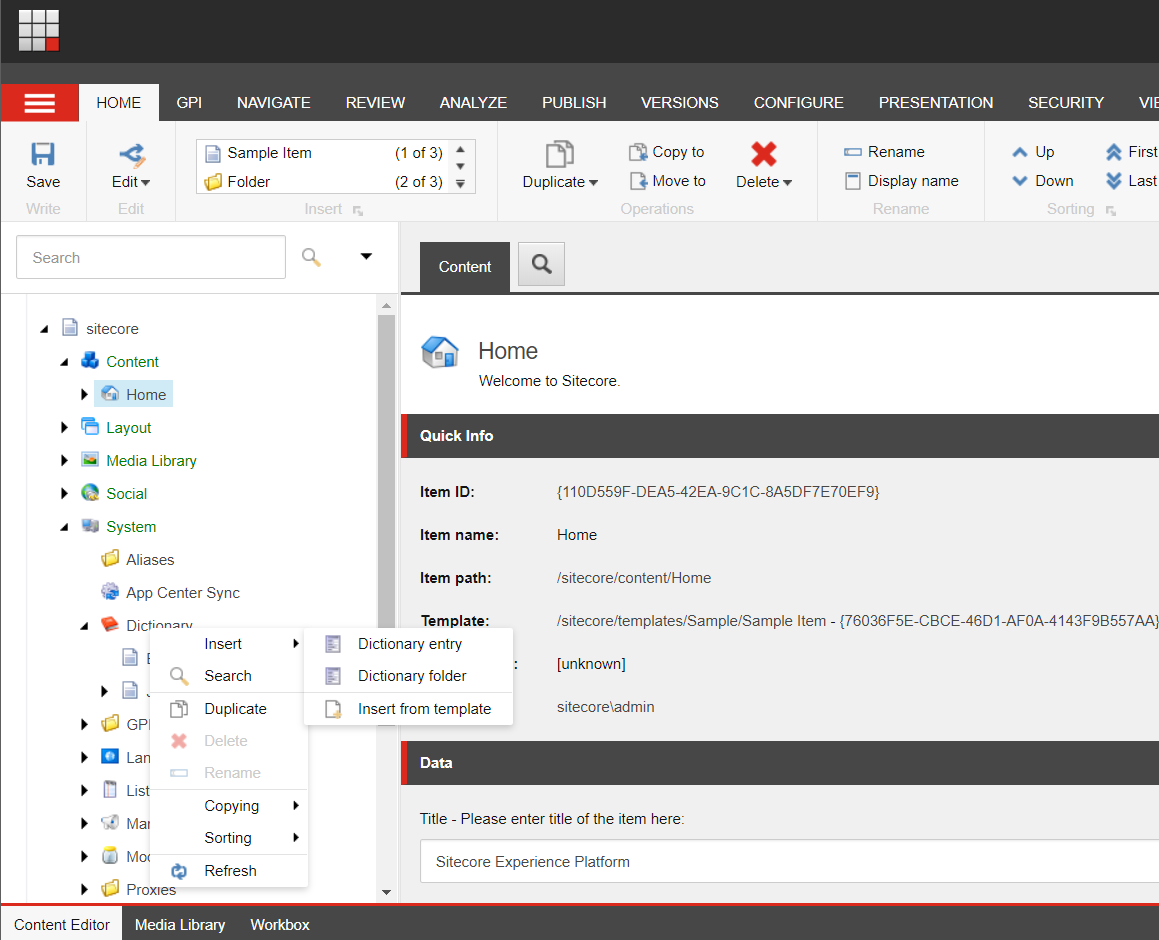Screen dimensions: 1159x940
Task: Switch to the PUBLISH ribbon tab
Action: tap(573, 102)
